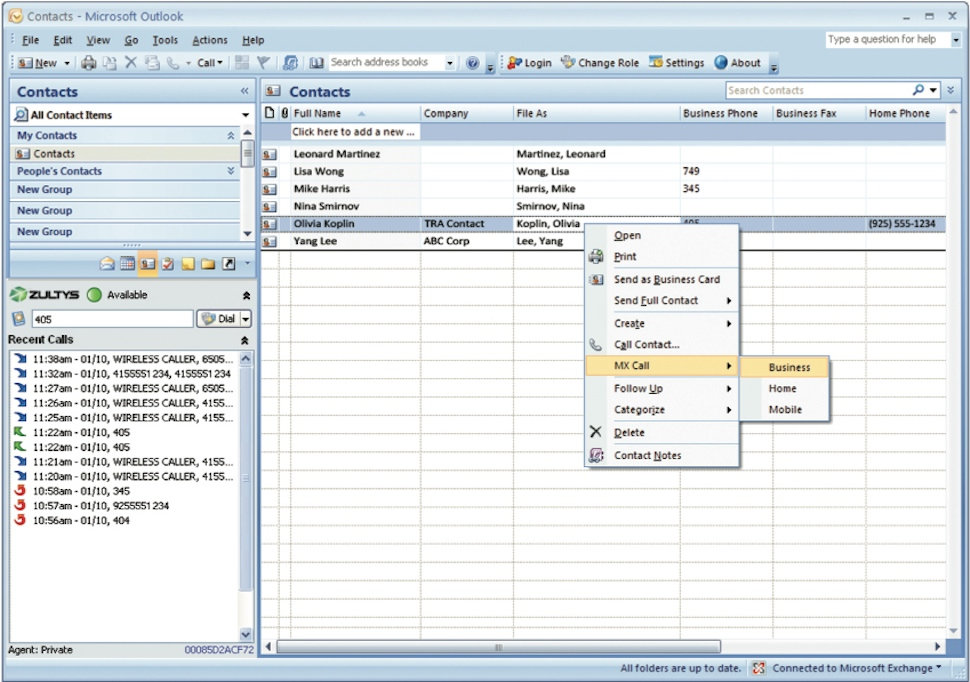Open Notes view icon in navigation pane
Viewport: 970px width, 682px height.
point(188,264)
